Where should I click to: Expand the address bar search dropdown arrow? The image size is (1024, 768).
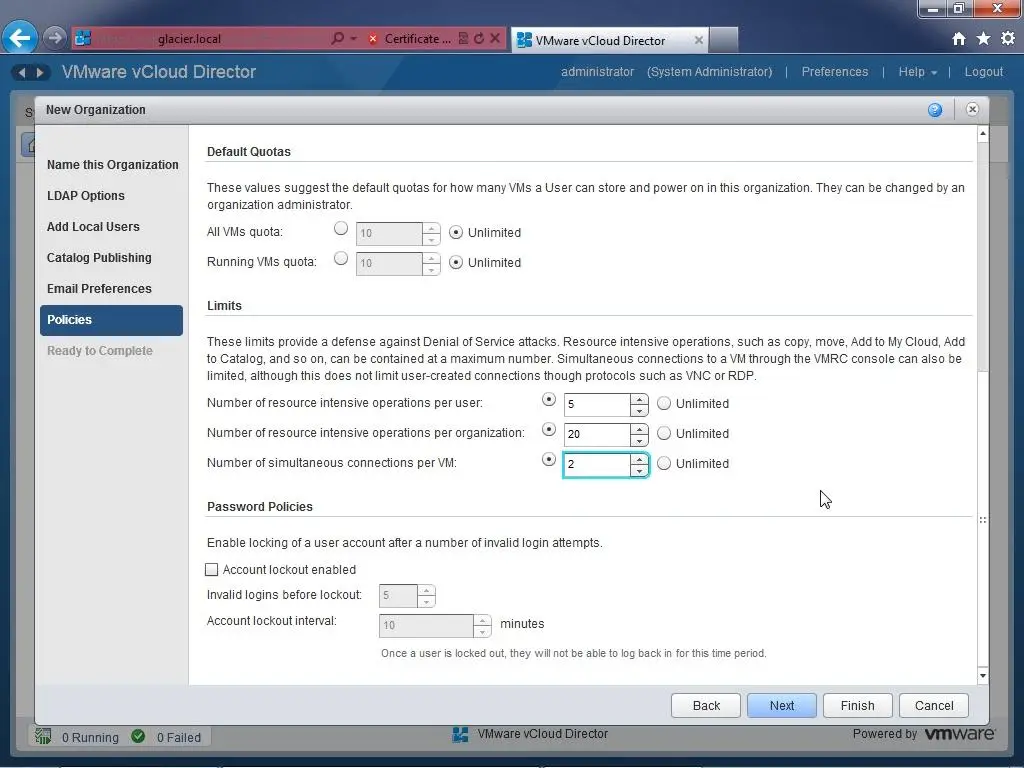coord(353,39)
